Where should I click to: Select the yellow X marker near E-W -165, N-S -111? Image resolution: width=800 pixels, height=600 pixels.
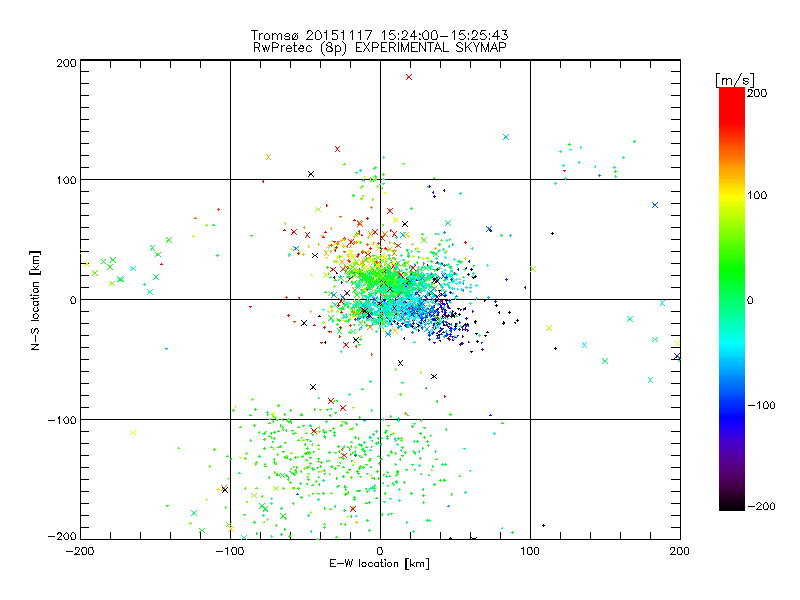pyautogui.click(x=133, y=433)
